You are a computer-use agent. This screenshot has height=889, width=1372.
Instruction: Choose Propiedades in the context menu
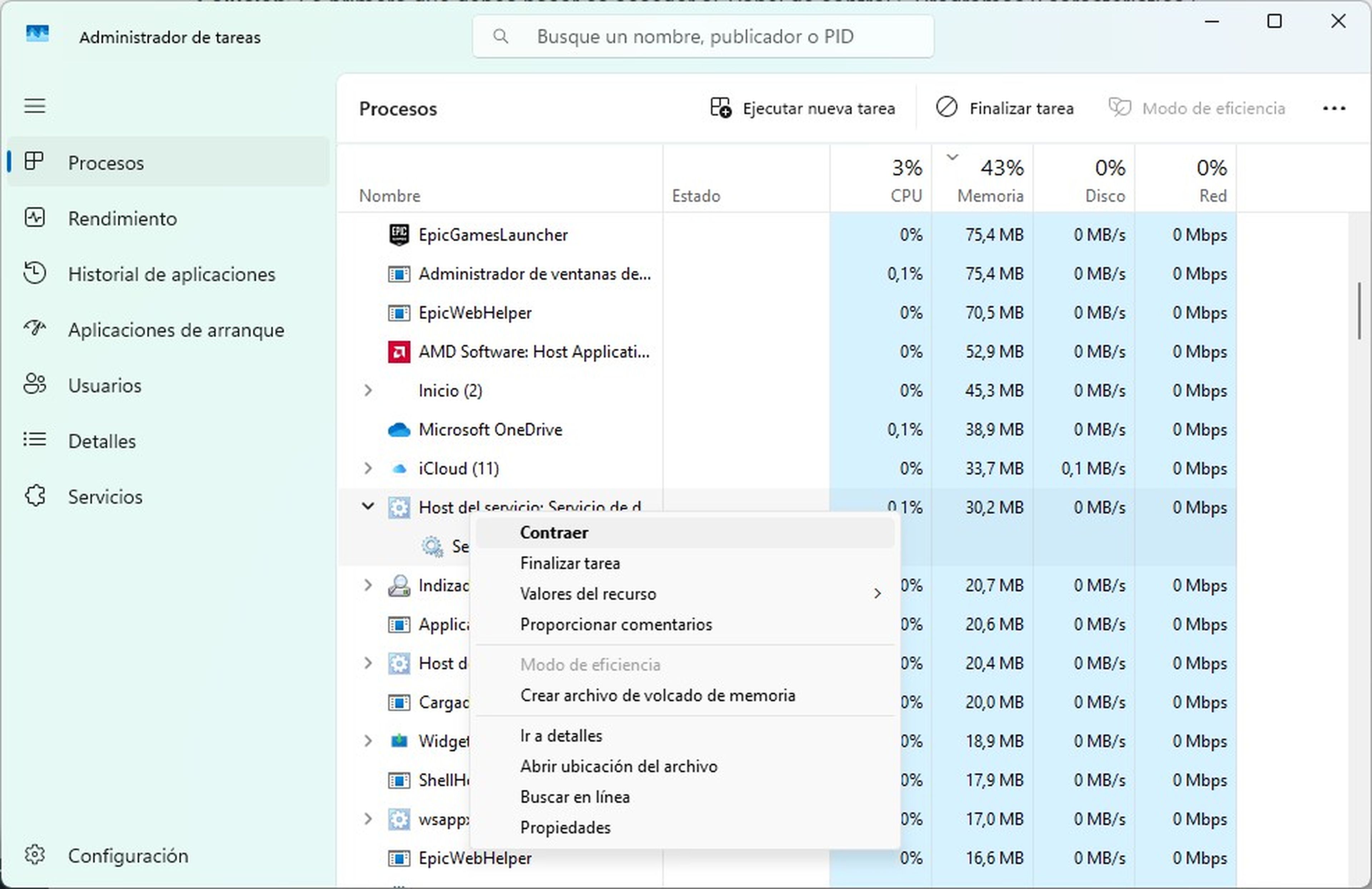(x=685, y=827)
